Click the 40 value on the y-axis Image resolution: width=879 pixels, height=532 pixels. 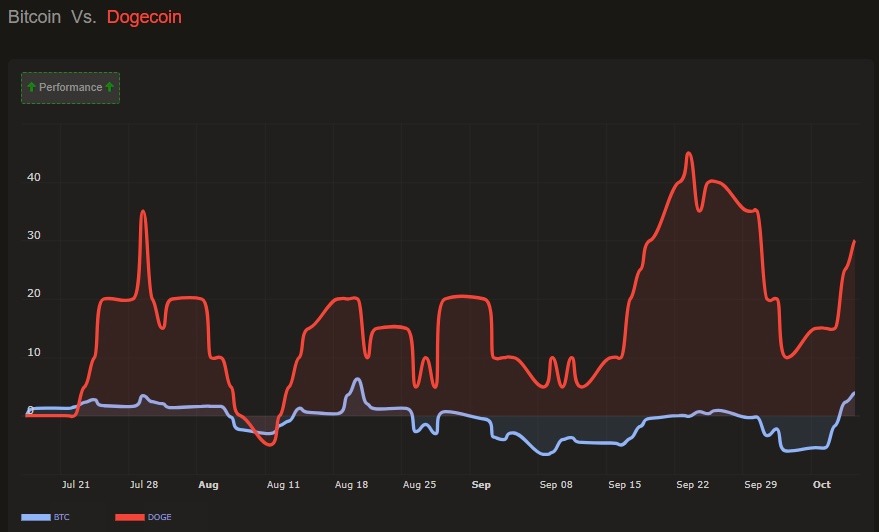[34, 178]
